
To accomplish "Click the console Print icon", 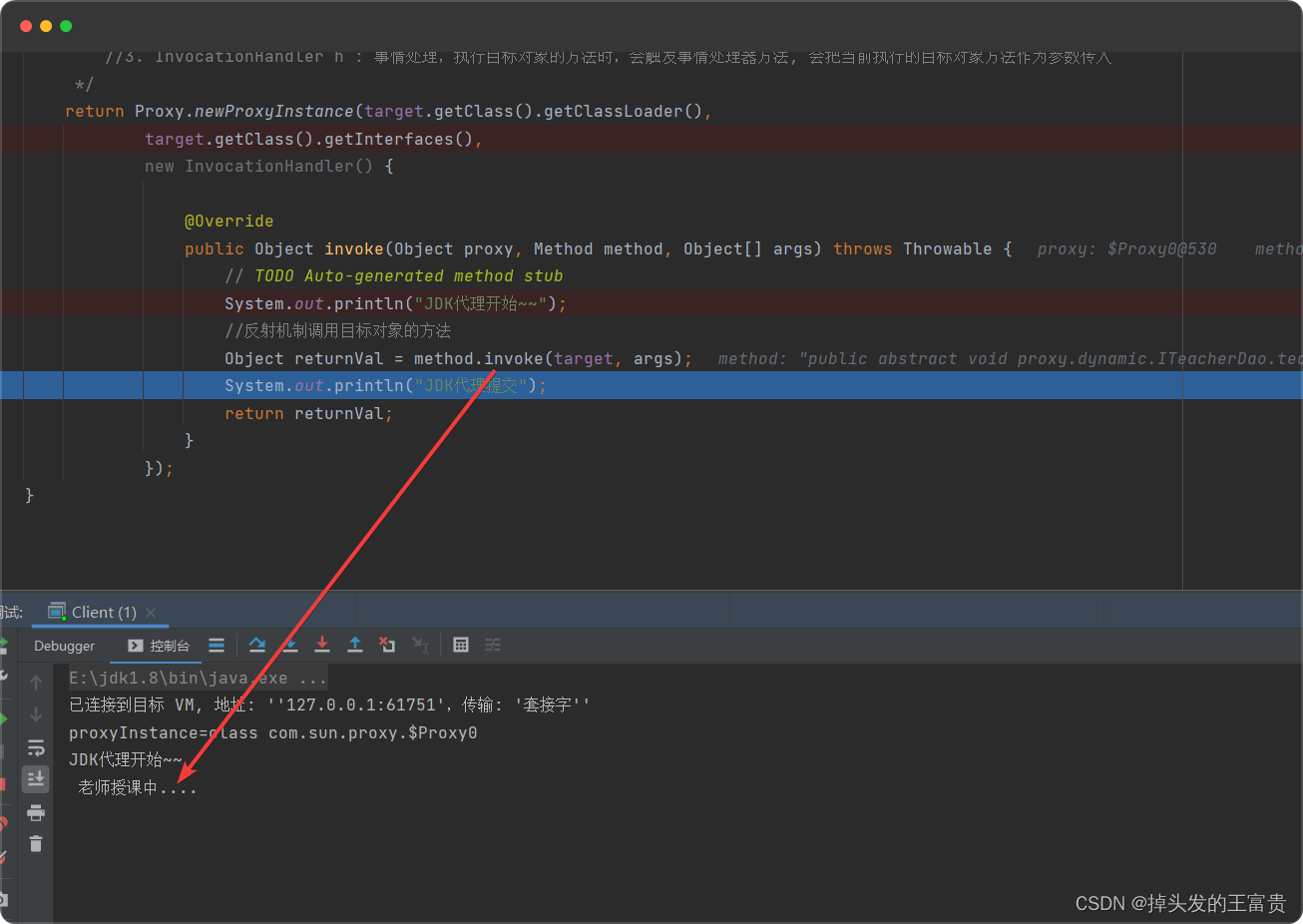I will pos(36,812).
